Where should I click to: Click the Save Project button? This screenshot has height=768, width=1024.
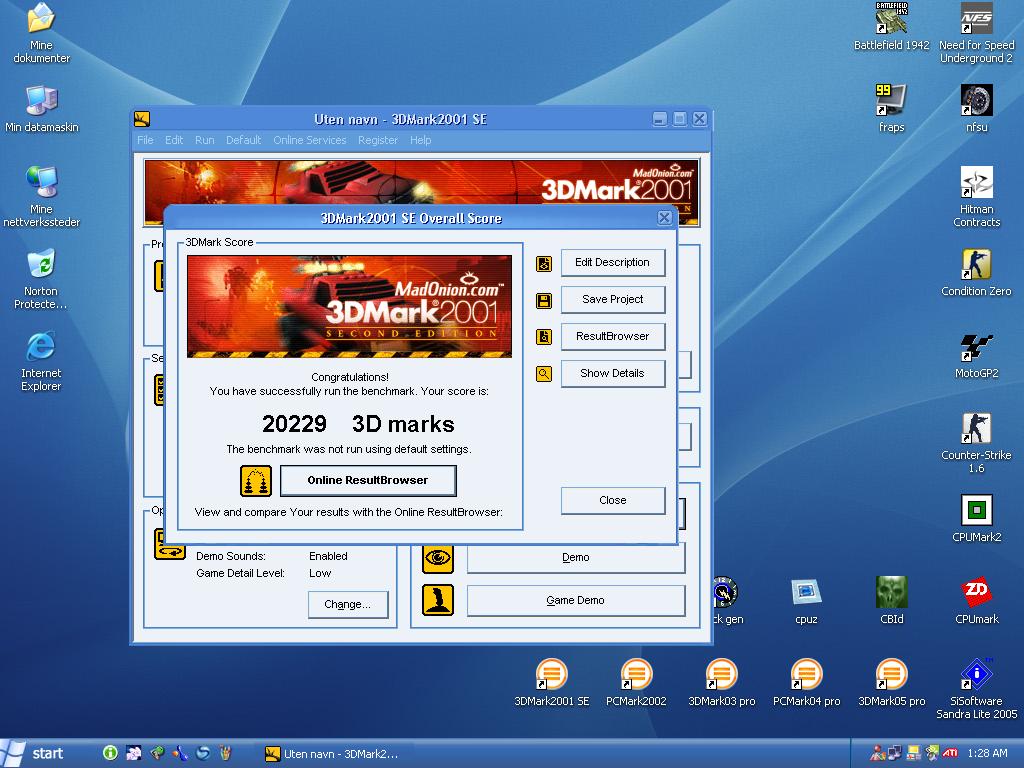pyautogui.click(x=613, y=300)
